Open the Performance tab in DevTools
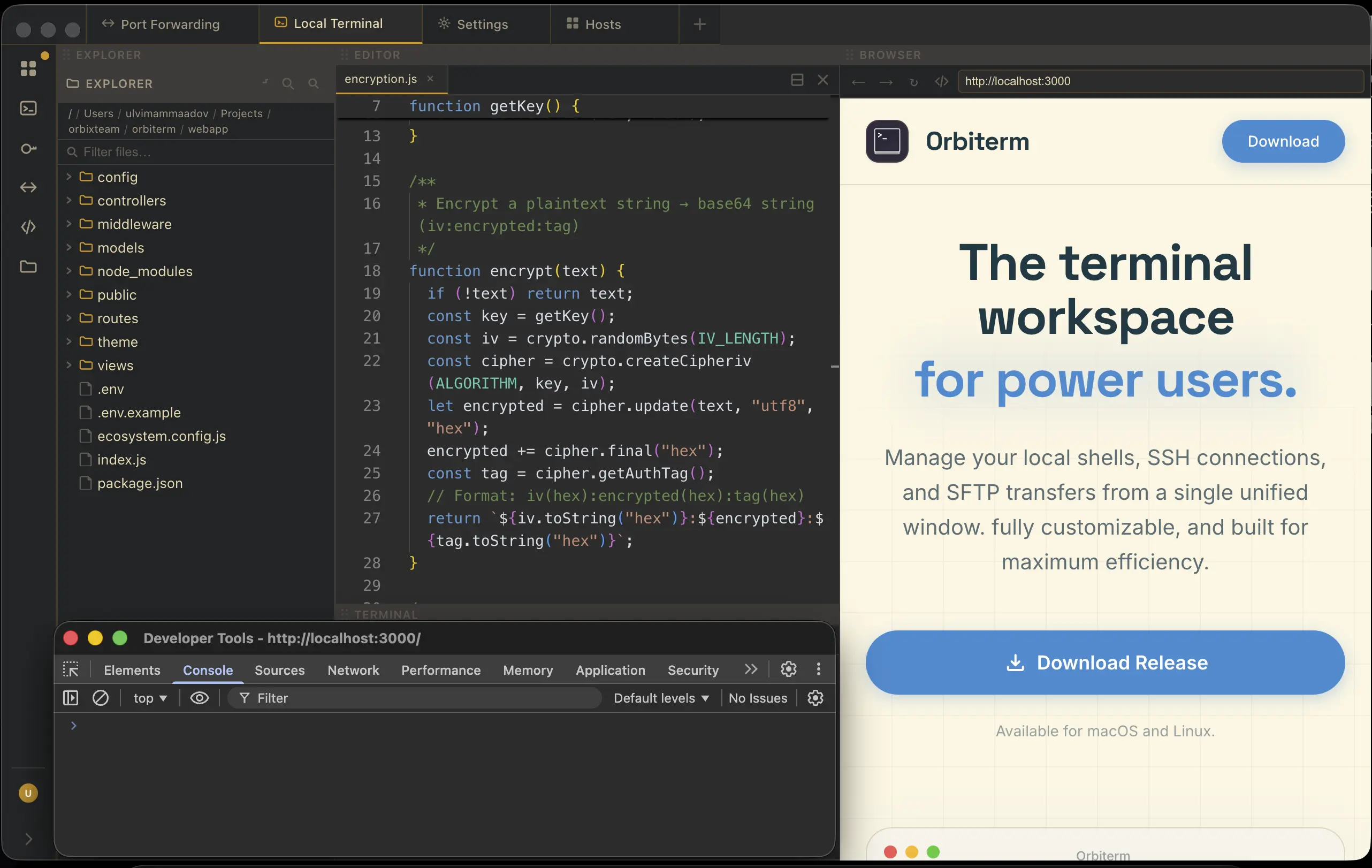Viewport: 1372px width, 868px height. click(441, 669)
